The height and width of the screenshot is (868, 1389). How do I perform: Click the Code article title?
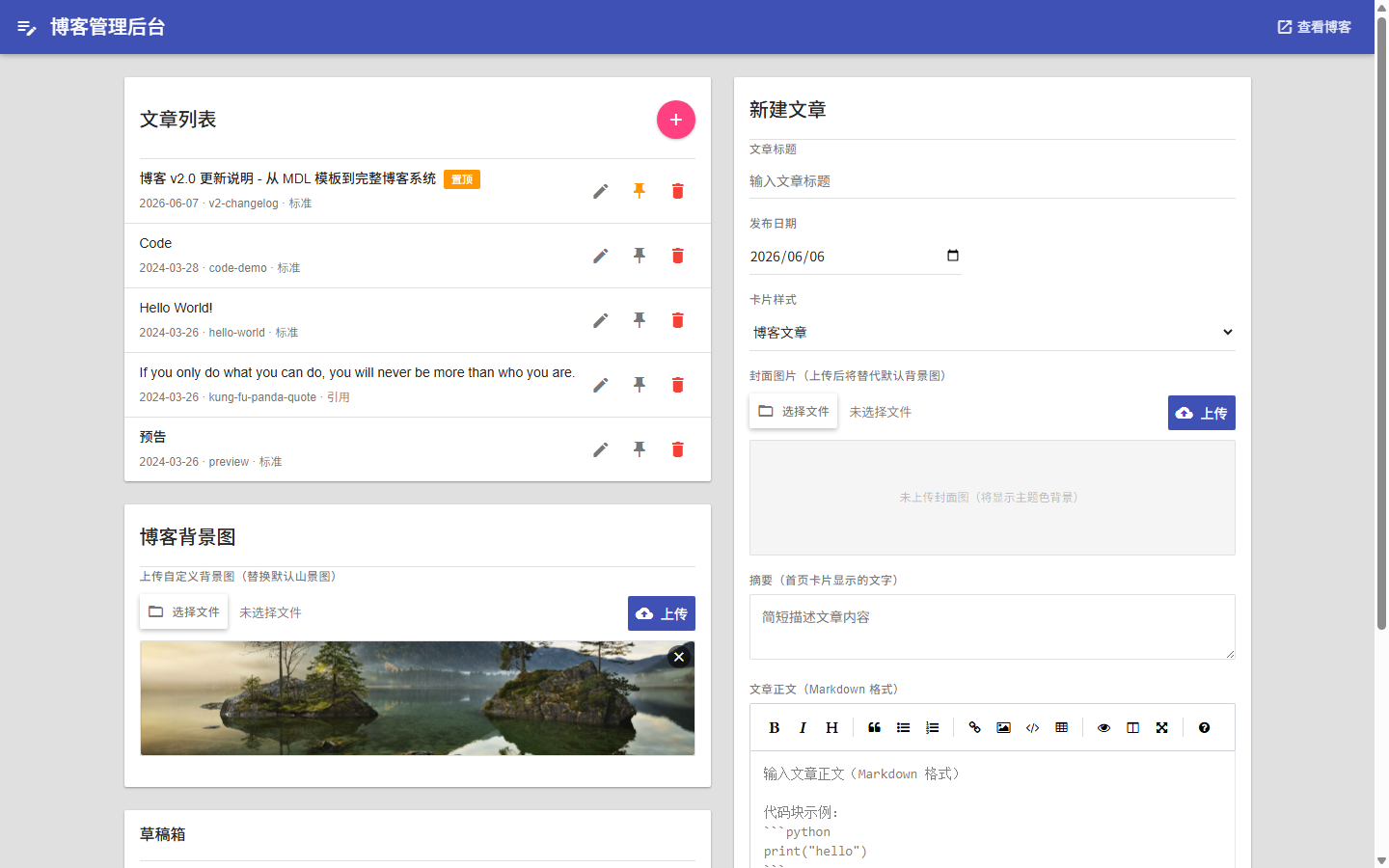coord(155,243)
